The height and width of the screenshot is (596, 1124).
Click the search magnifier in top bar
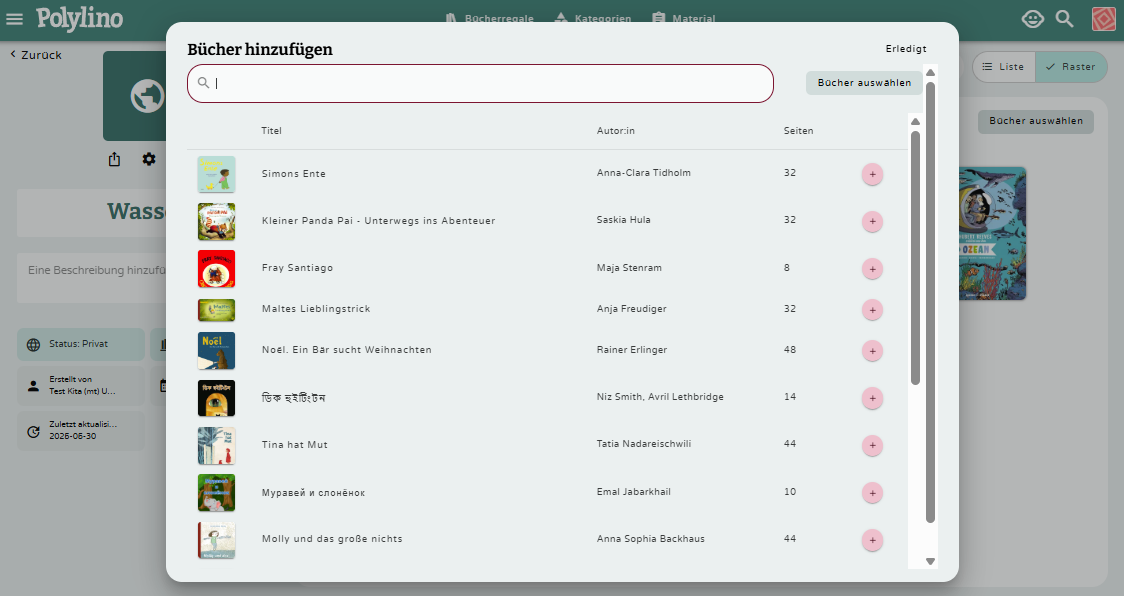(x=1065, y=19)
